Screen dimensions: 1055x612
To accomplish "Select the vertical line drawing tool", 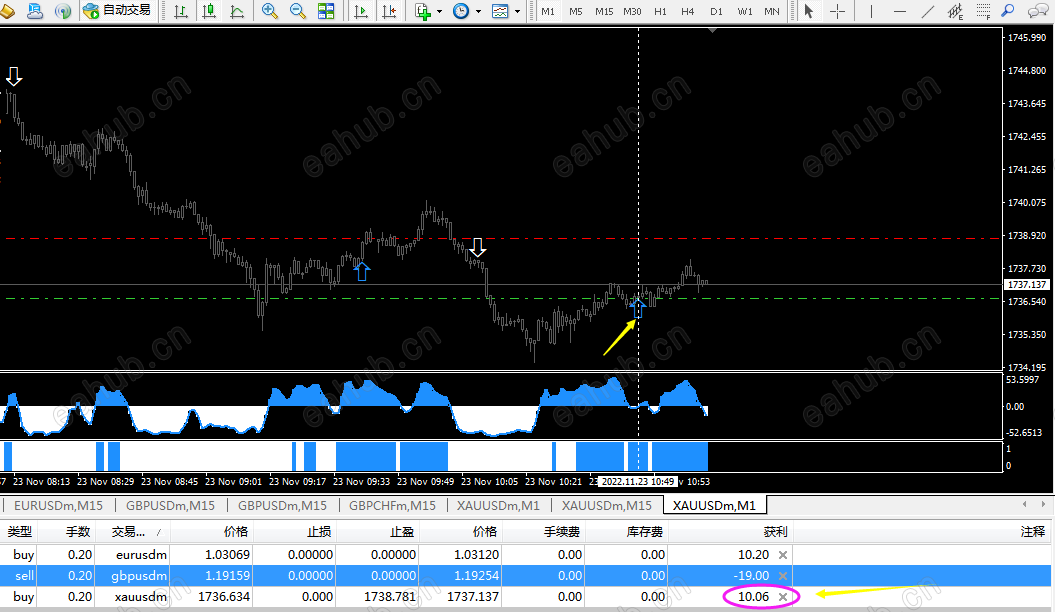I will click(871, 11).
